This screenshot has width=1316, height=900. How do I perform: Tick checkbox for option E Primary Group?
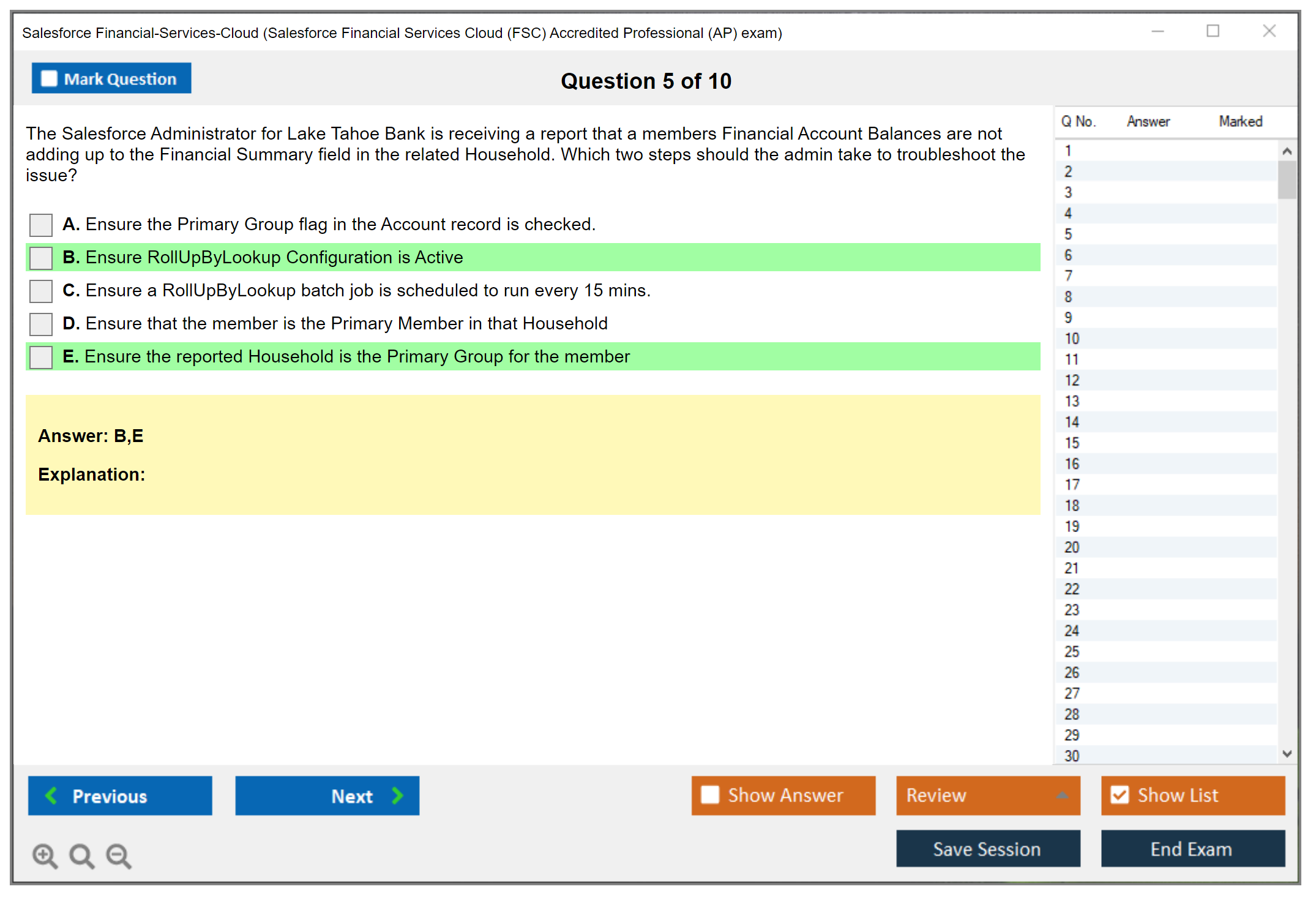click(x=41, y=357)
